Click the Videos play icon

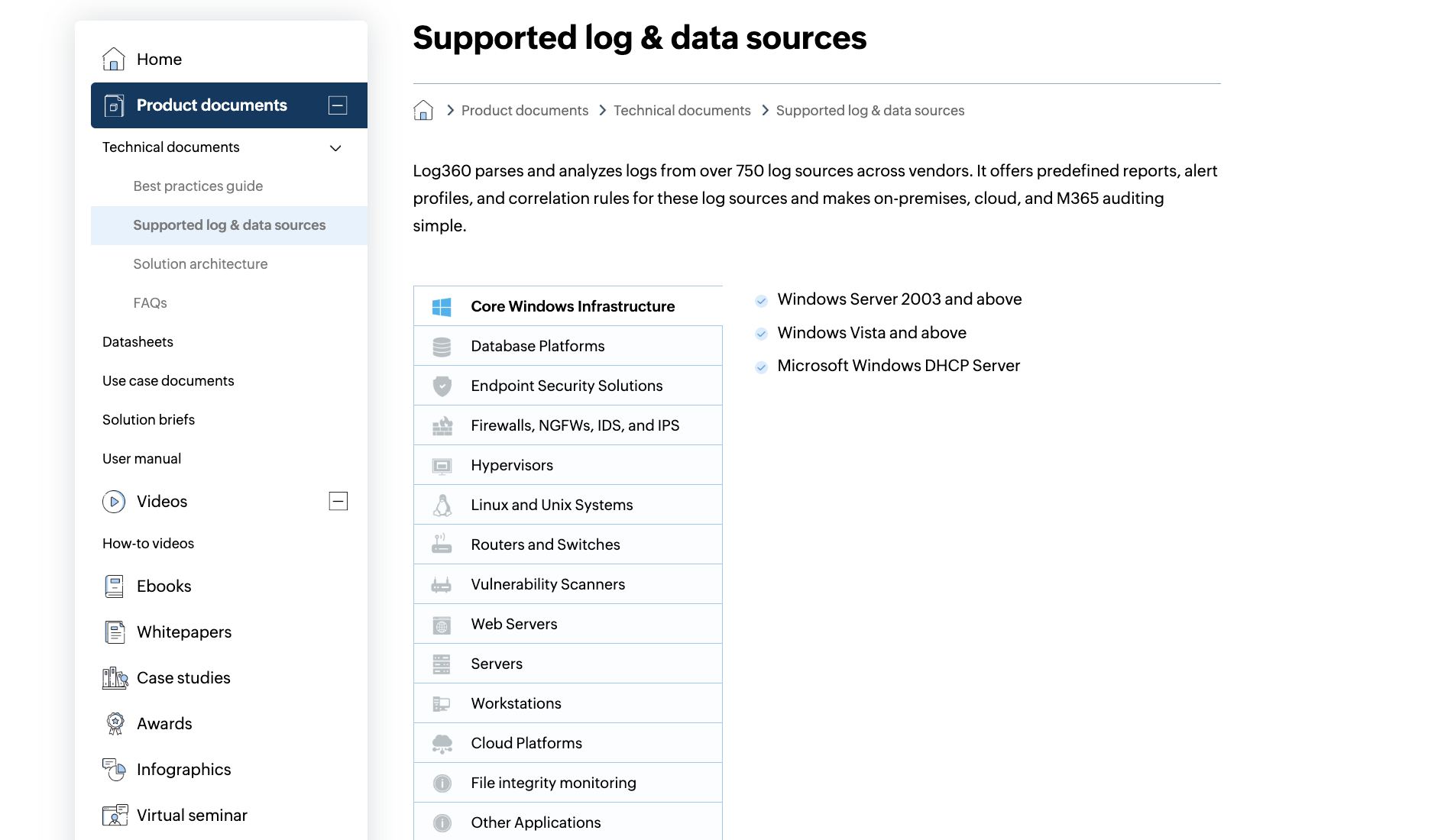click(114, 502)
